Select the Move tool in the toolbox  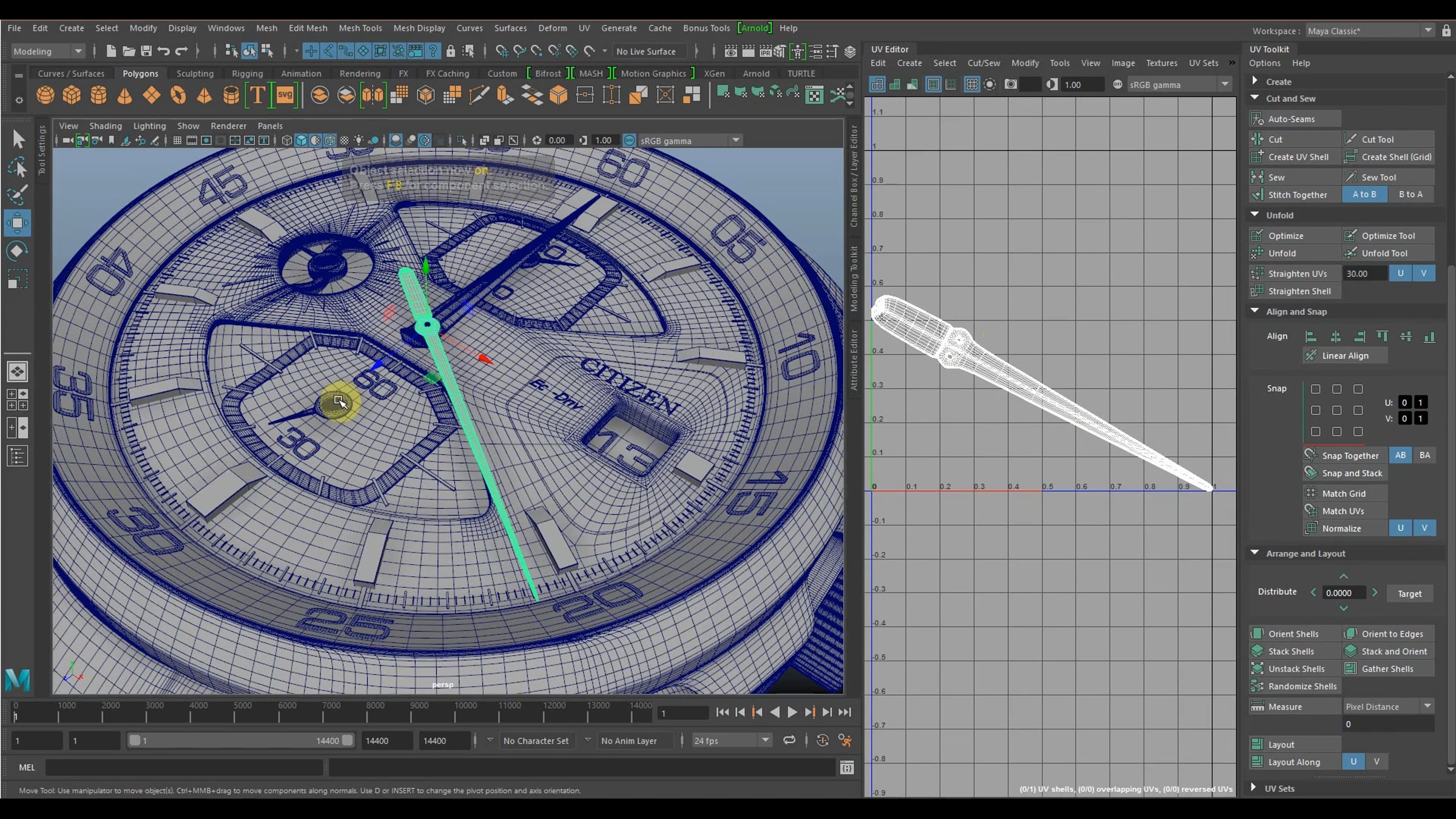coord(17,223)
